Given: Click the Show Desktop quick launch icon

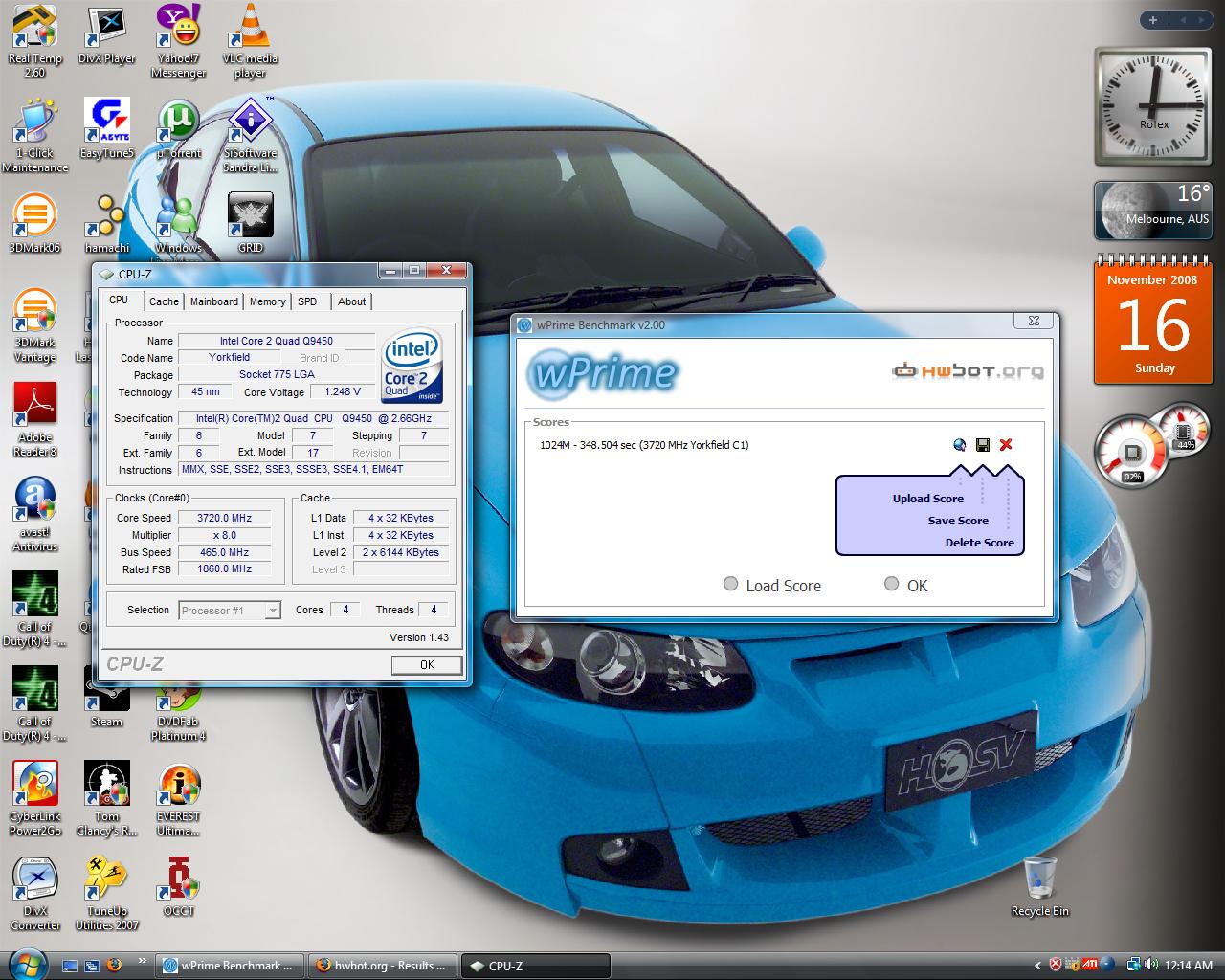Looking at the screenshot, I should (x=70, y=966).
